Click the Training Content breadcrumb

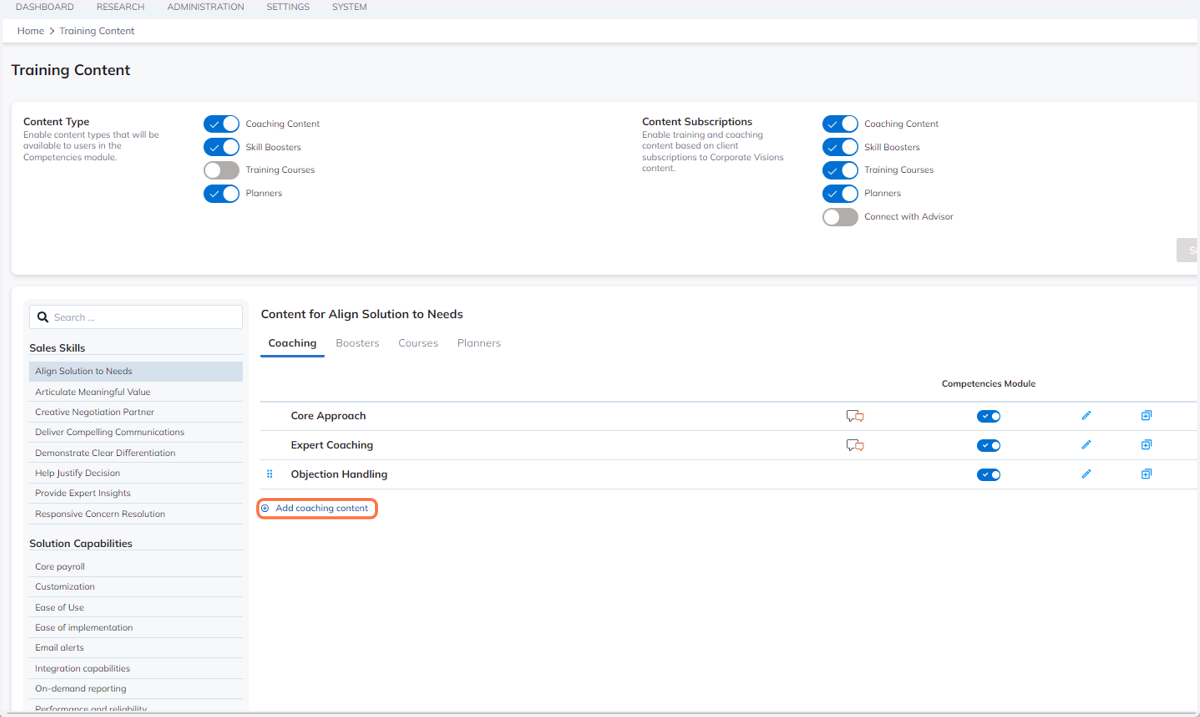[97, 31]
